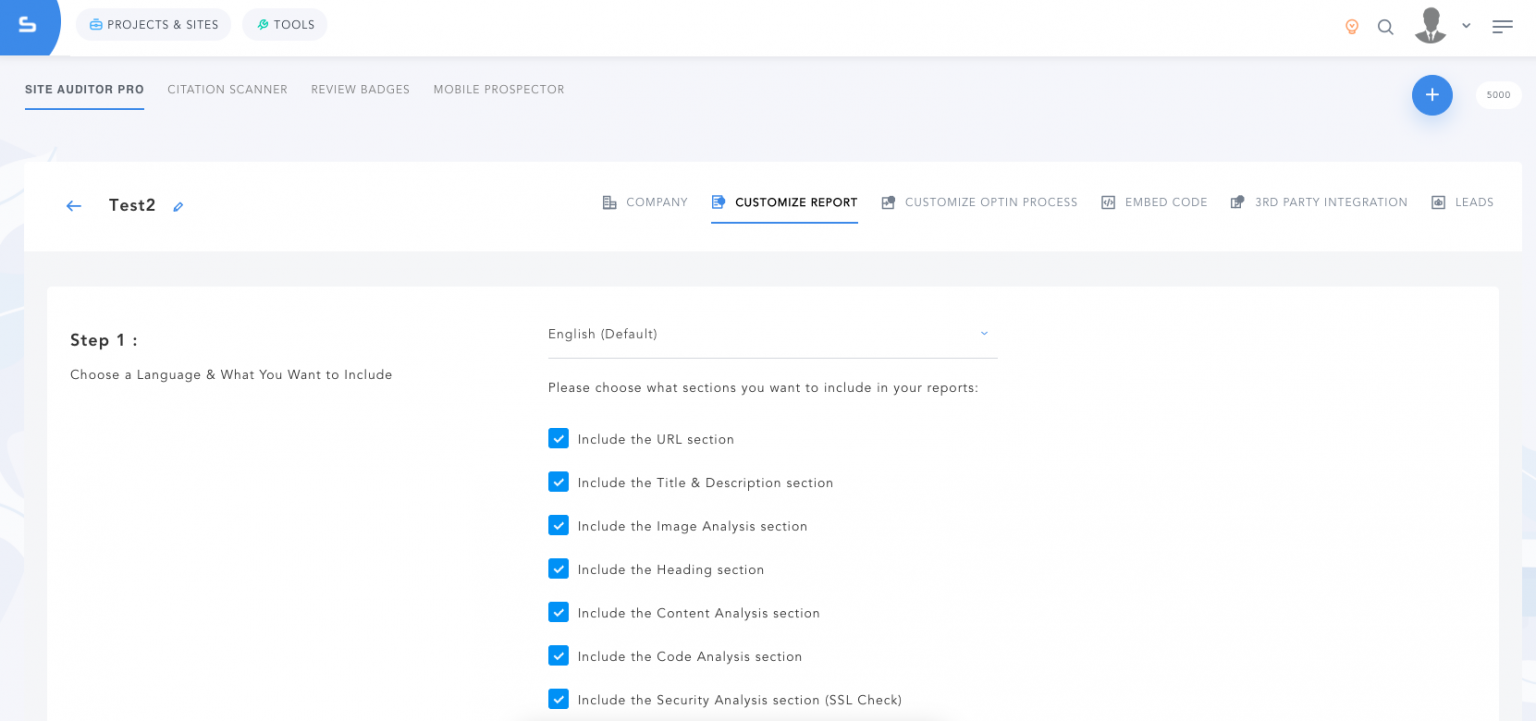Click the Test2 project title

(x=132, y=205)
